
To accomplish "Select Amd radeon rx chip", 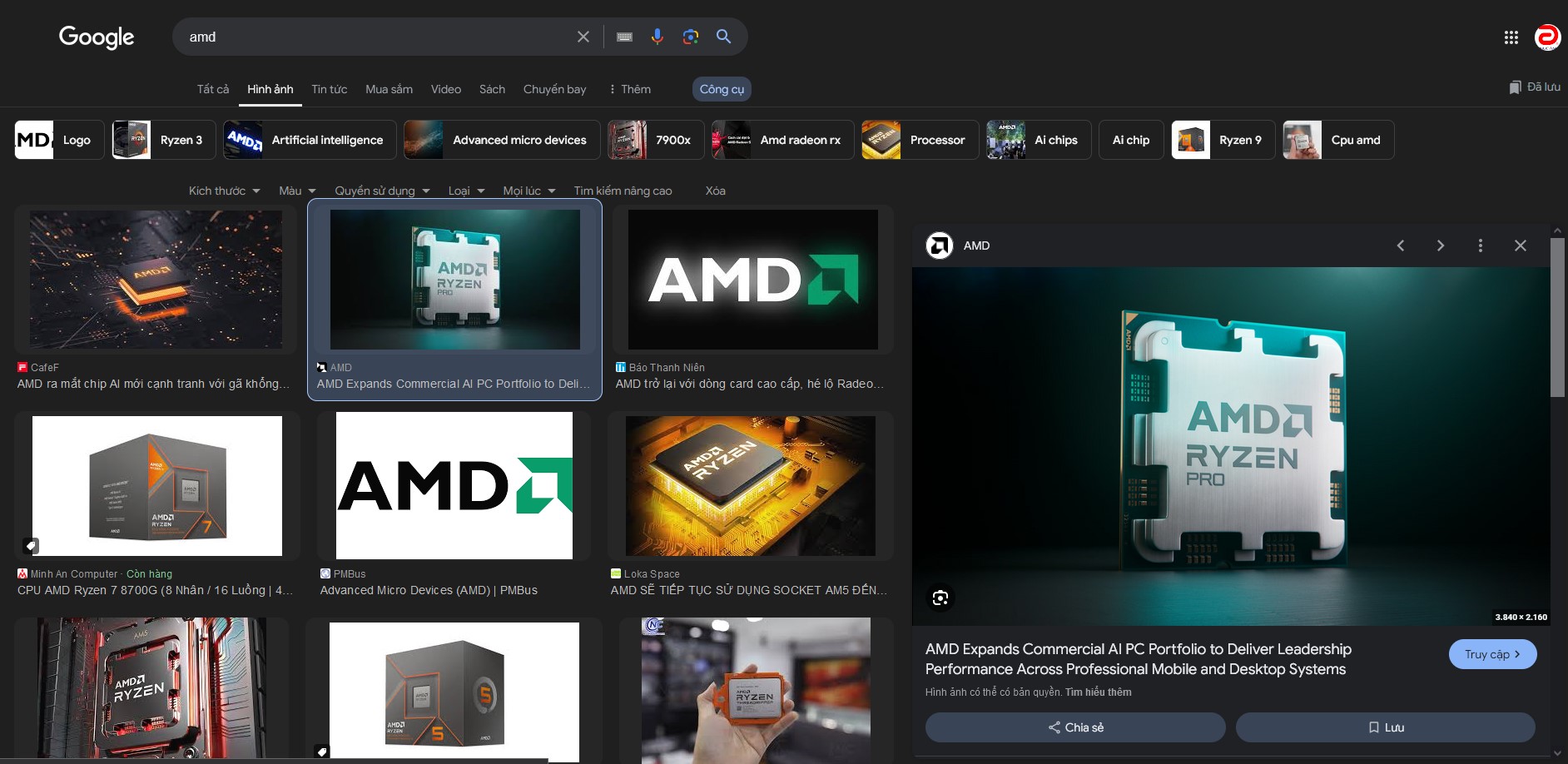I will (782, 140).
